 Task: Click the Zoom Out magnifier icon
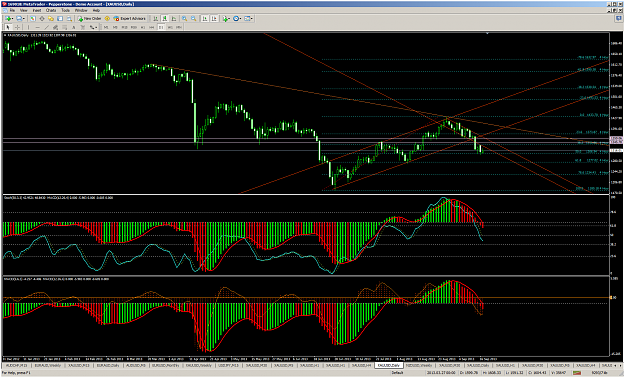click(194, 18)
